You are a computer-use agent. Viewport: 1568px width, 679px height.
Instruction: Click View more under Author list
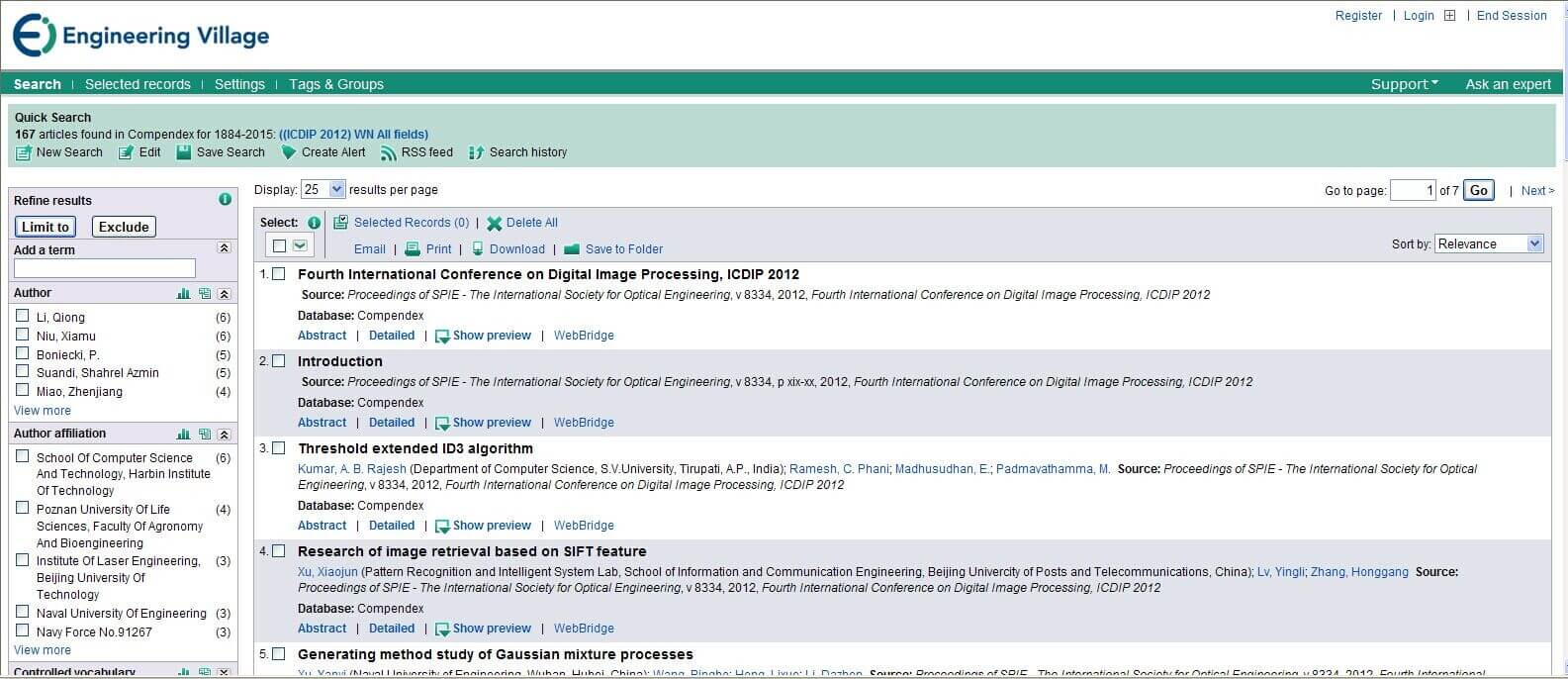coord(43,411)
